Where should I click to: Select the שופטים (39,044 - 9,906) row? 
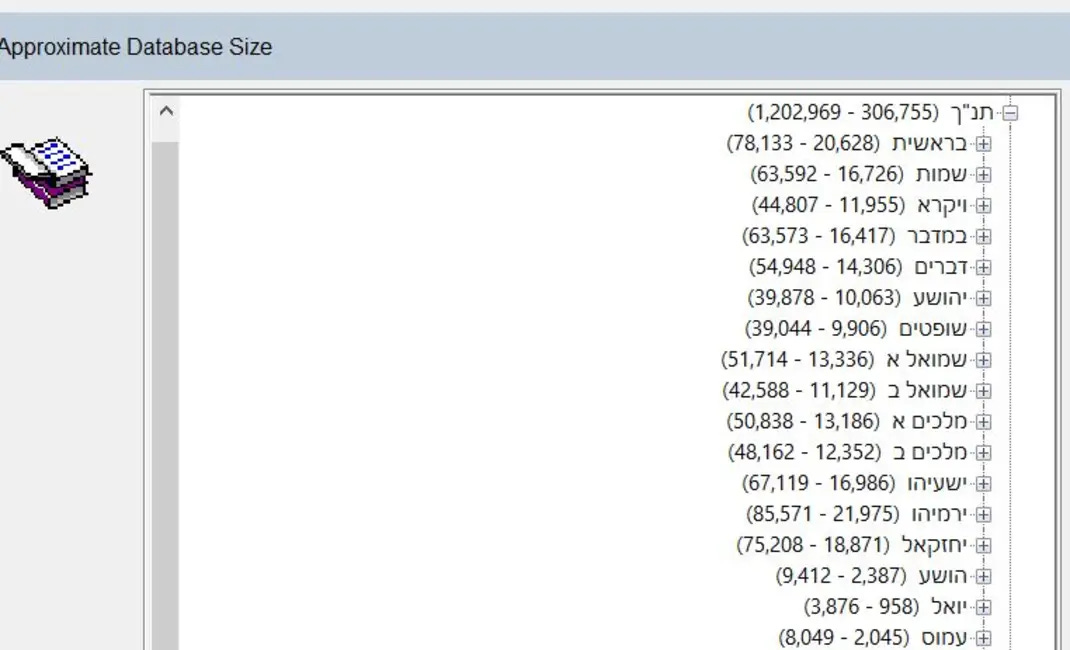[x=856, y=328]
